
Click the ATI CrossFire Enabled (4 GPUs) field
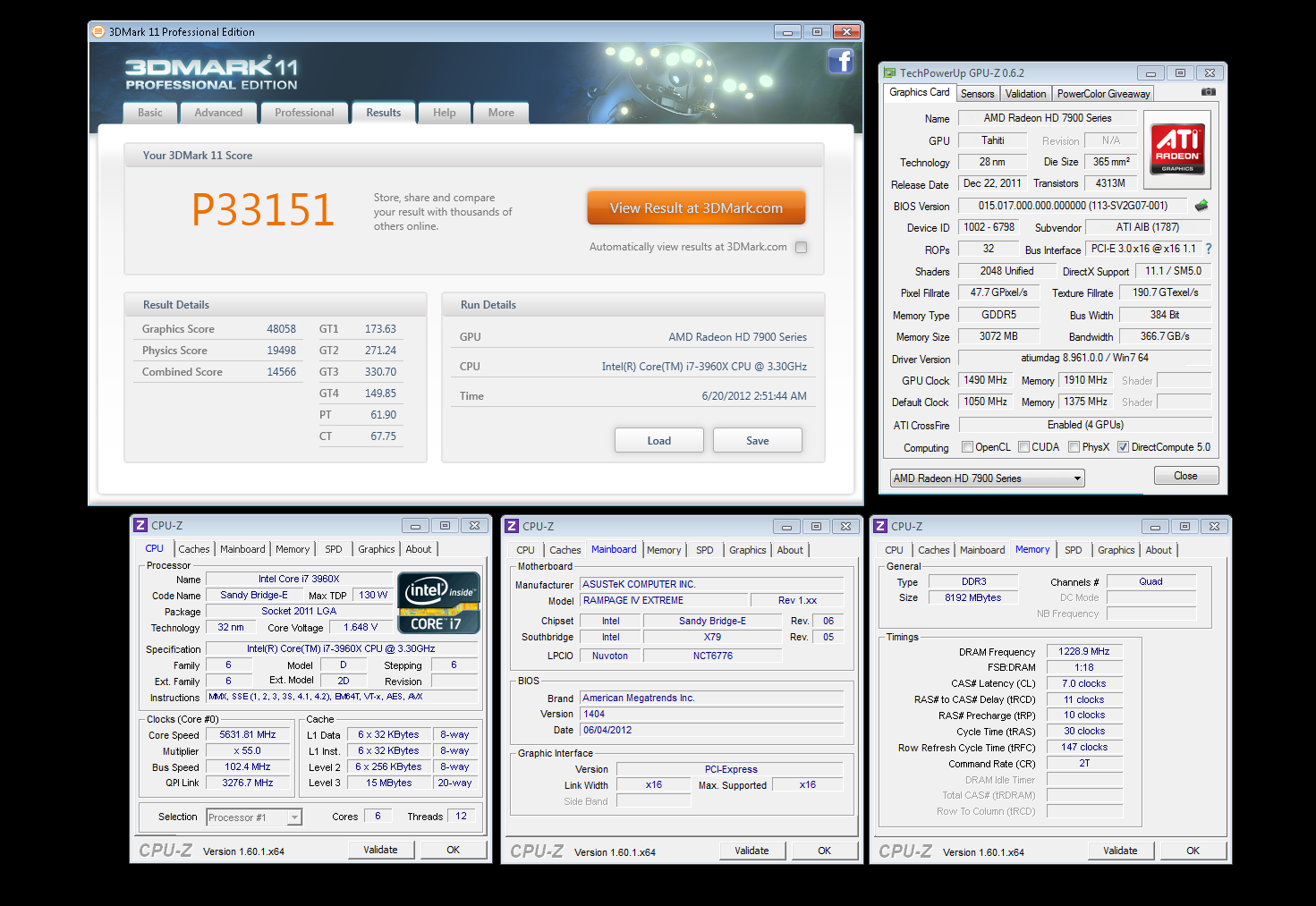click(x=1085, y=425)
